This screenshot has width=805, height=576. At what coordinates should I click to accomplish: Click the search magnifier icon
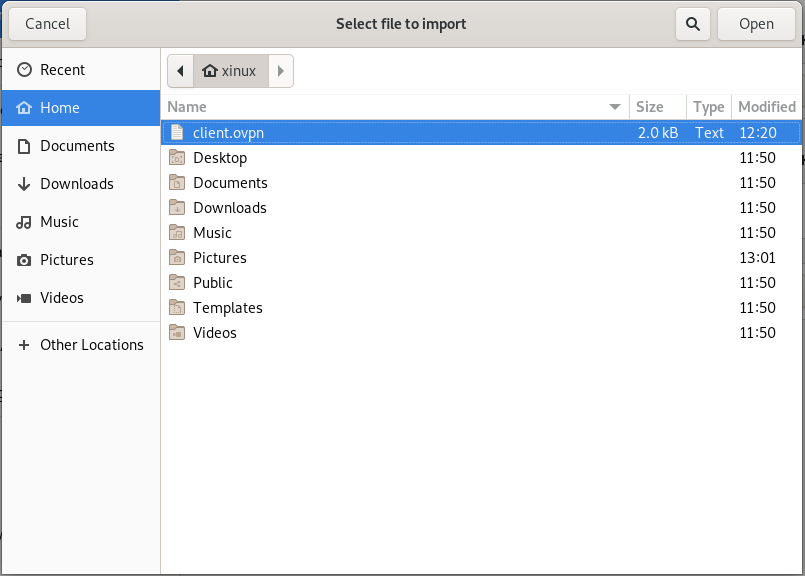coord(692,24)
